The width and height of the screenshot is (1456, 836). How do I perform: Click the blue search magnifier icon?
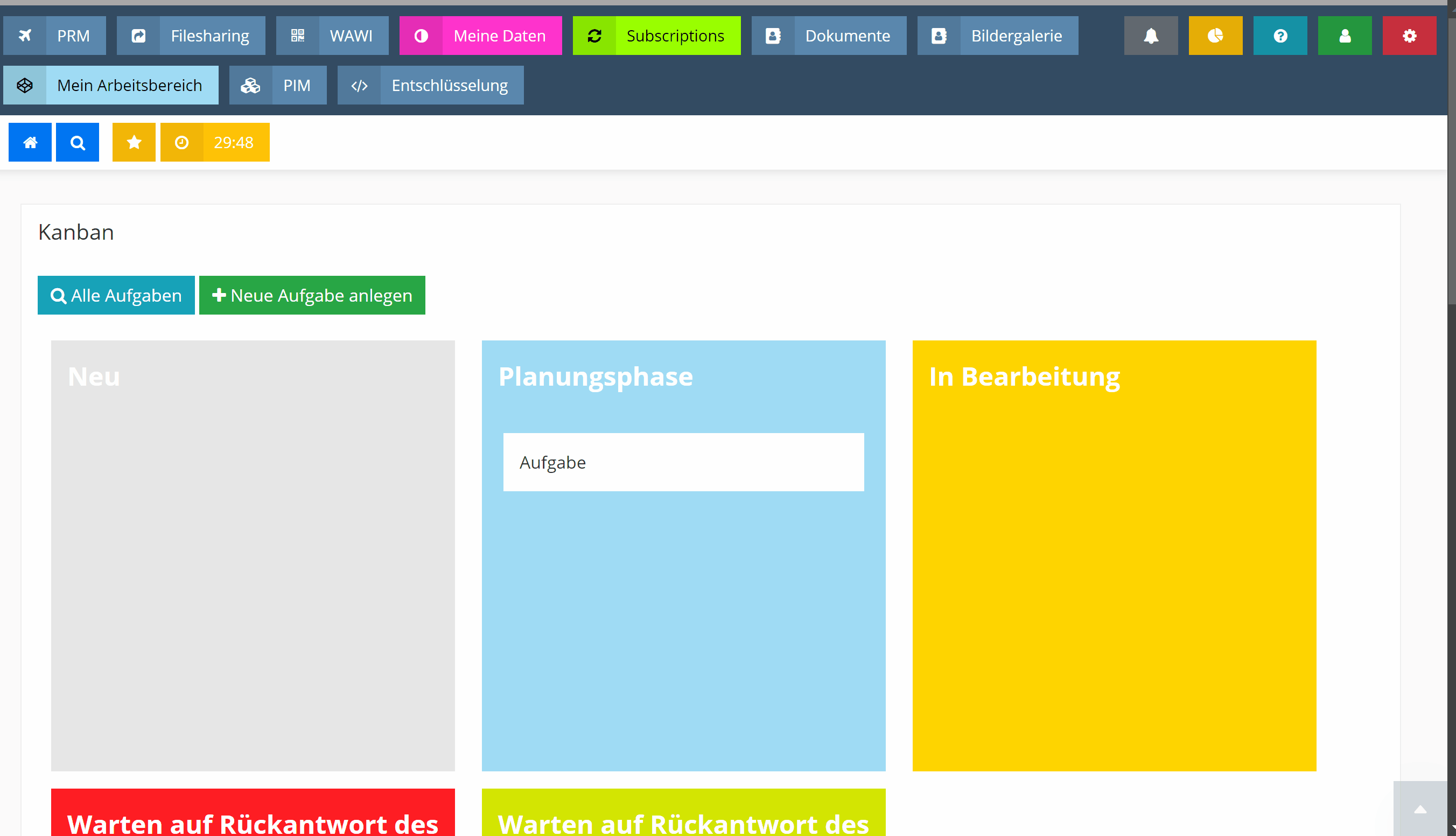point(78,142)
